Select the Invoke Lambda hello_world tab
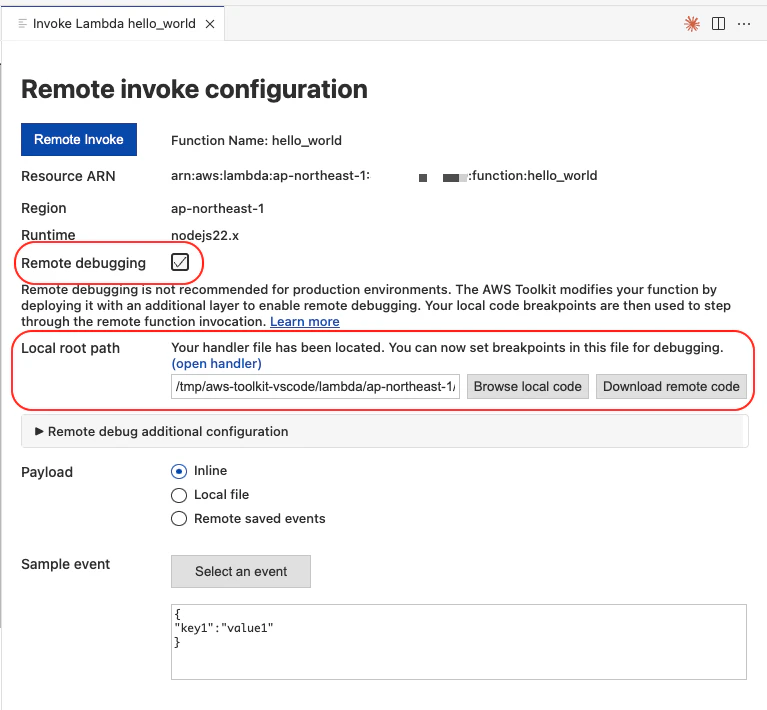Viewport: 767px width, 710px height. [x=113, y=23]
